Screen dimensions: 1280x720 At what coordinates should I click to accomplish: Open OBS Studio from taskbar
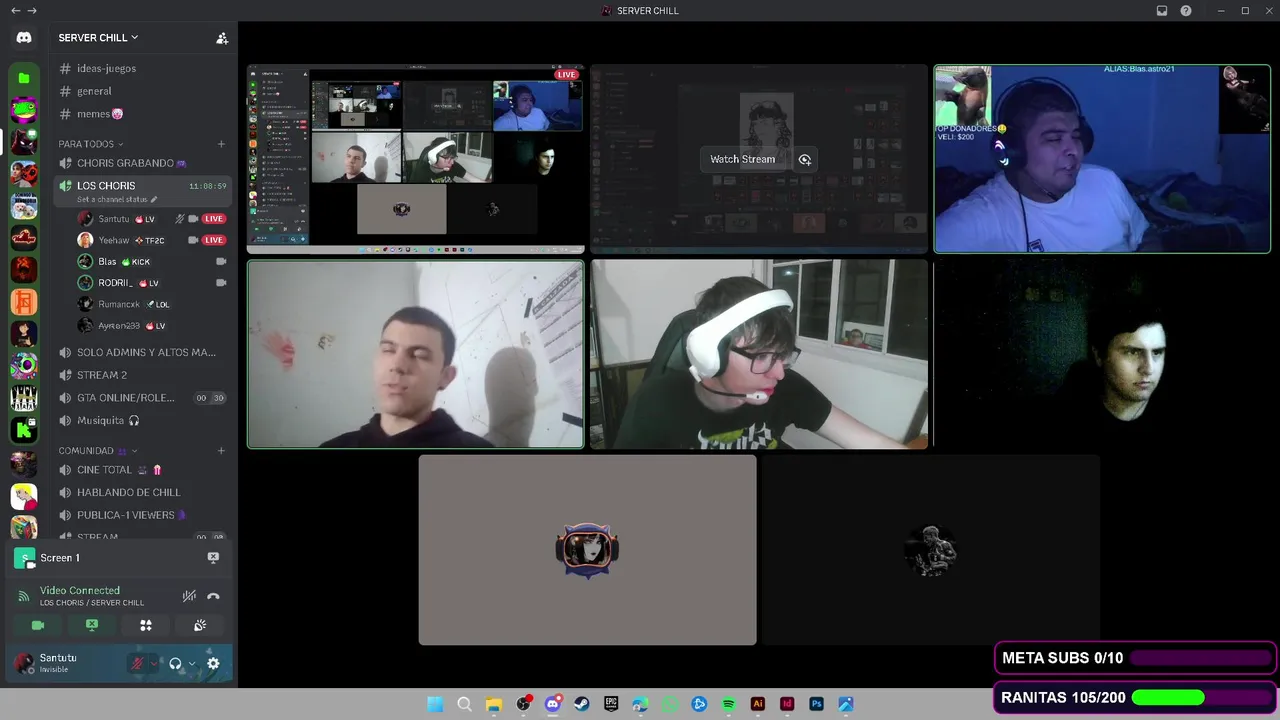[x=523, y=704]
